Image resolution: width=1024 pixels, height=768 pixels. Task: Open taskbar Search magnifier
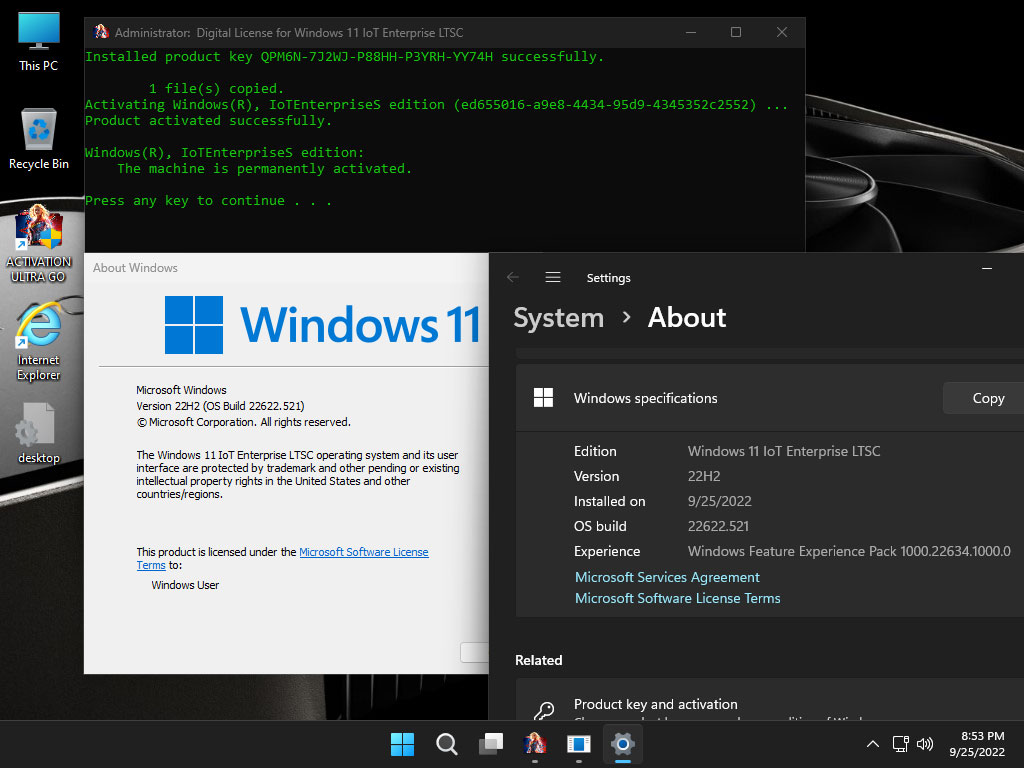[447, 744]
